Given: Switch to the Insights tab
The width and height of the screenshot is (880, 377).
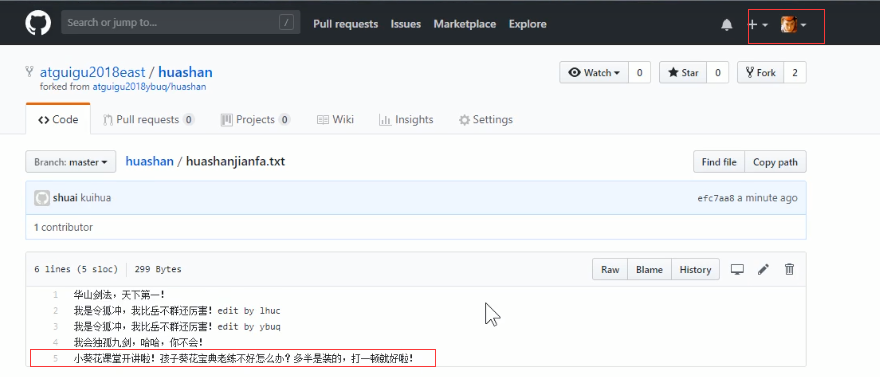Looking at the screenshot, I should [x=406, y=119].
